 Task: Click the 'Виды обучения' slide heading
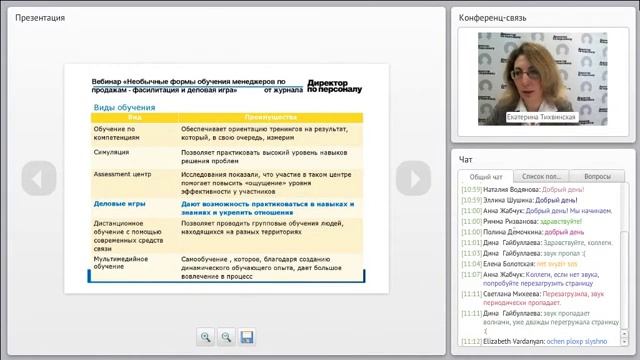124,107
